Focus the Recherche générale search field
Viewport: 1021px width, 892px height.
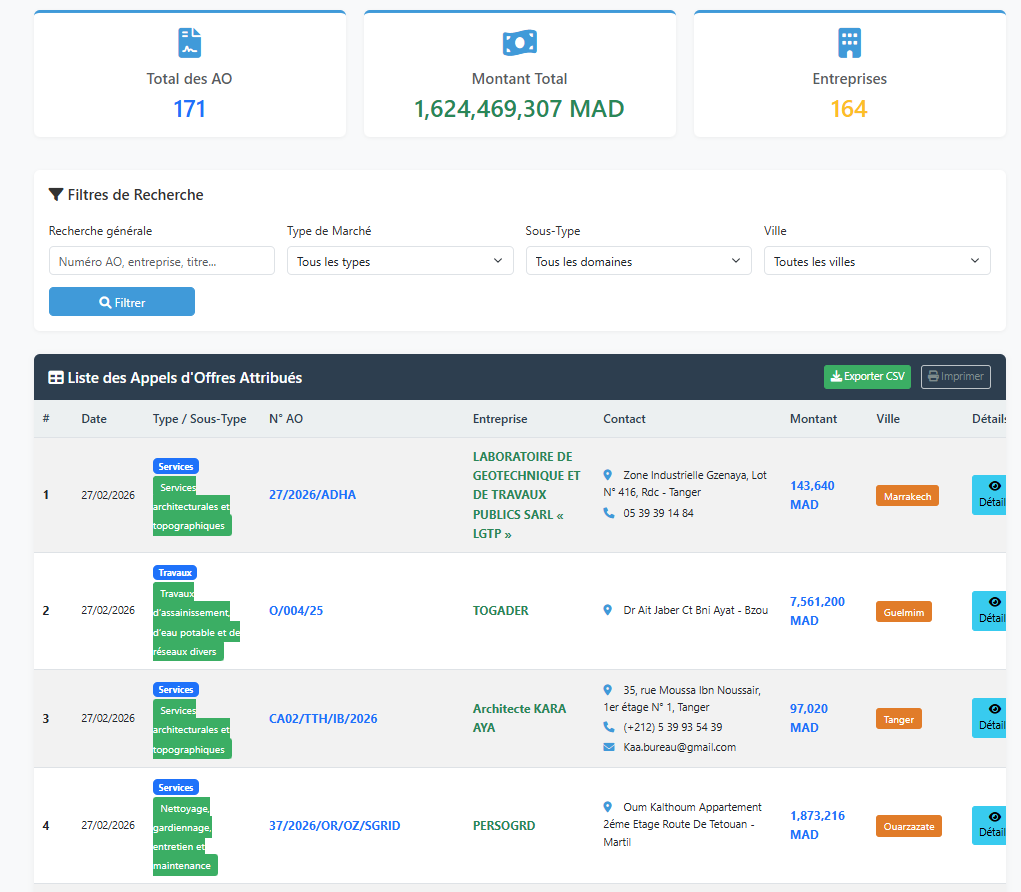(161, 261)
